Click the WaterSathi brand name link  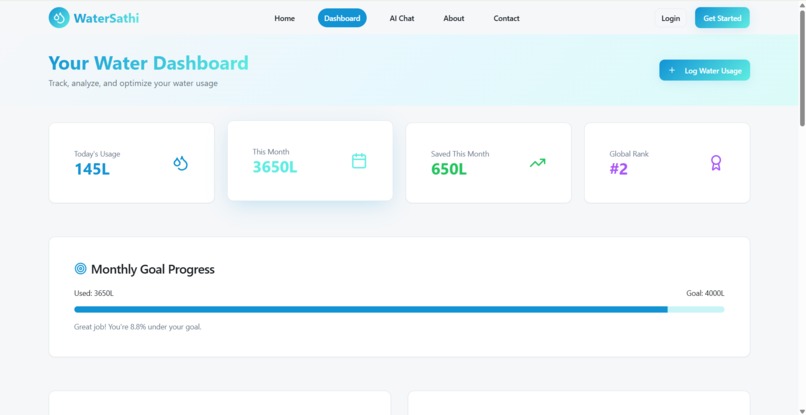pos(106,18)
